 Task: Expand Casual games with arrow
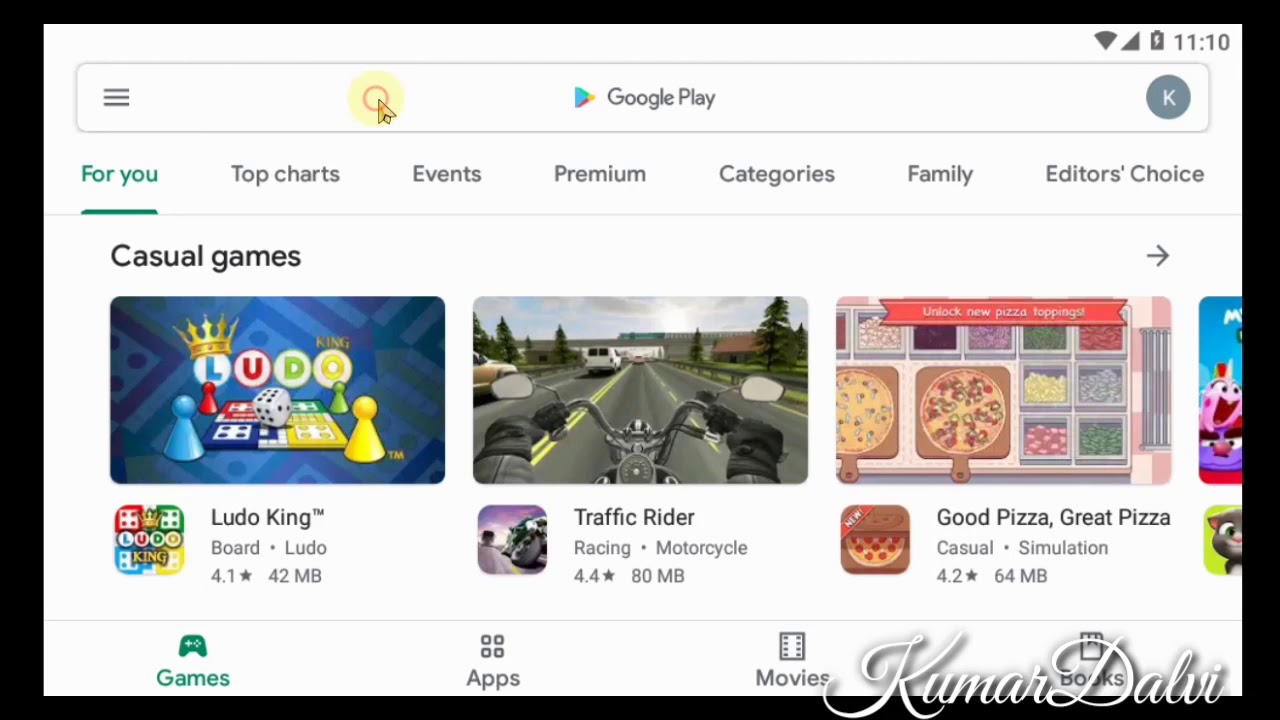tap(1157, 256)
